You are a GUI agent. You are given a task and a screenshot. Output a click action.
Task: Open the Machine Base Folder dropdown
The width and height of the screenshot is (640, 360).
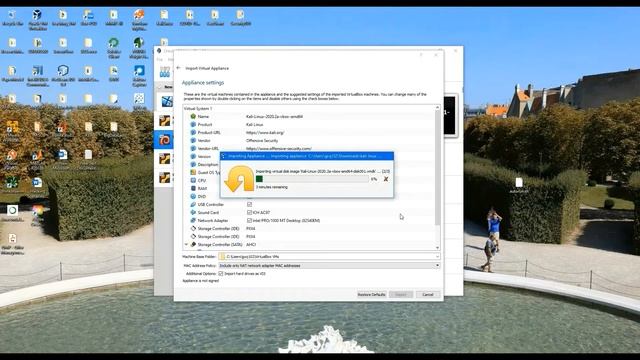(437, 256)
